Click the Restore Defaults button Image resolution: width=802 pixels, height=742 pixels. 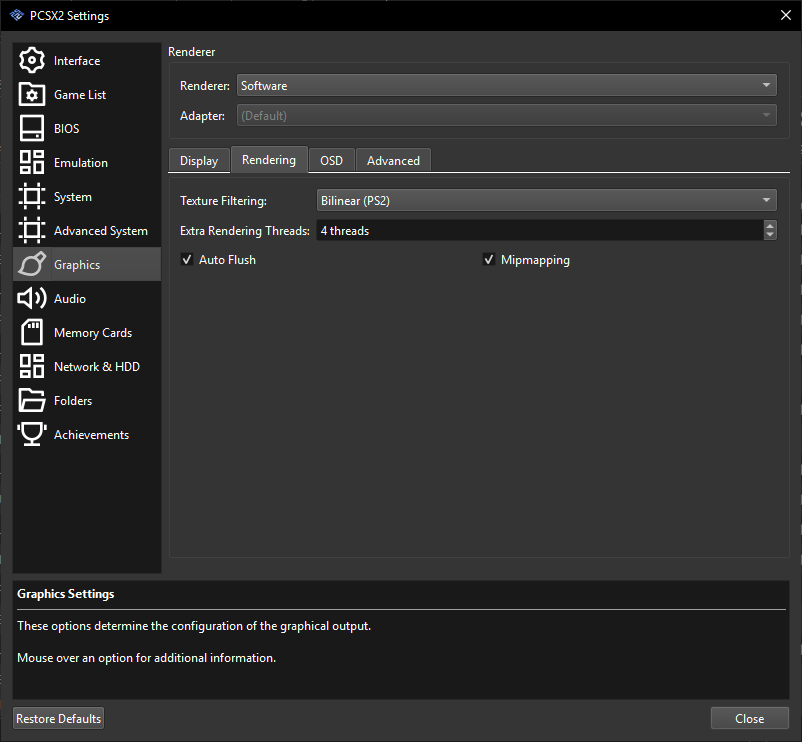tap(57, 718)
